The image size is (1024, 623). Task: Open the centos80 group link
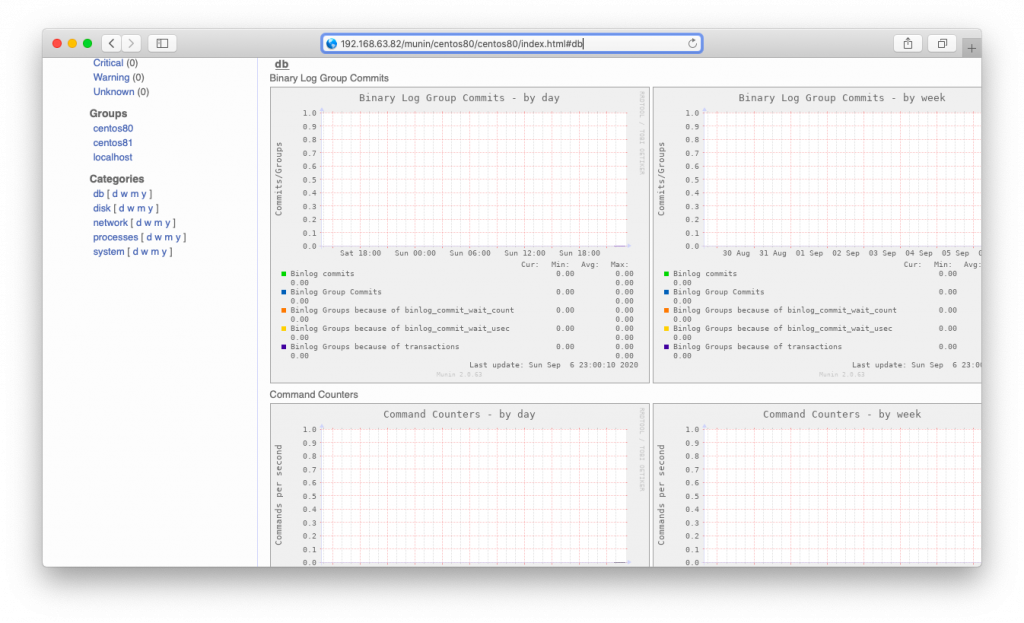(113, 129)
